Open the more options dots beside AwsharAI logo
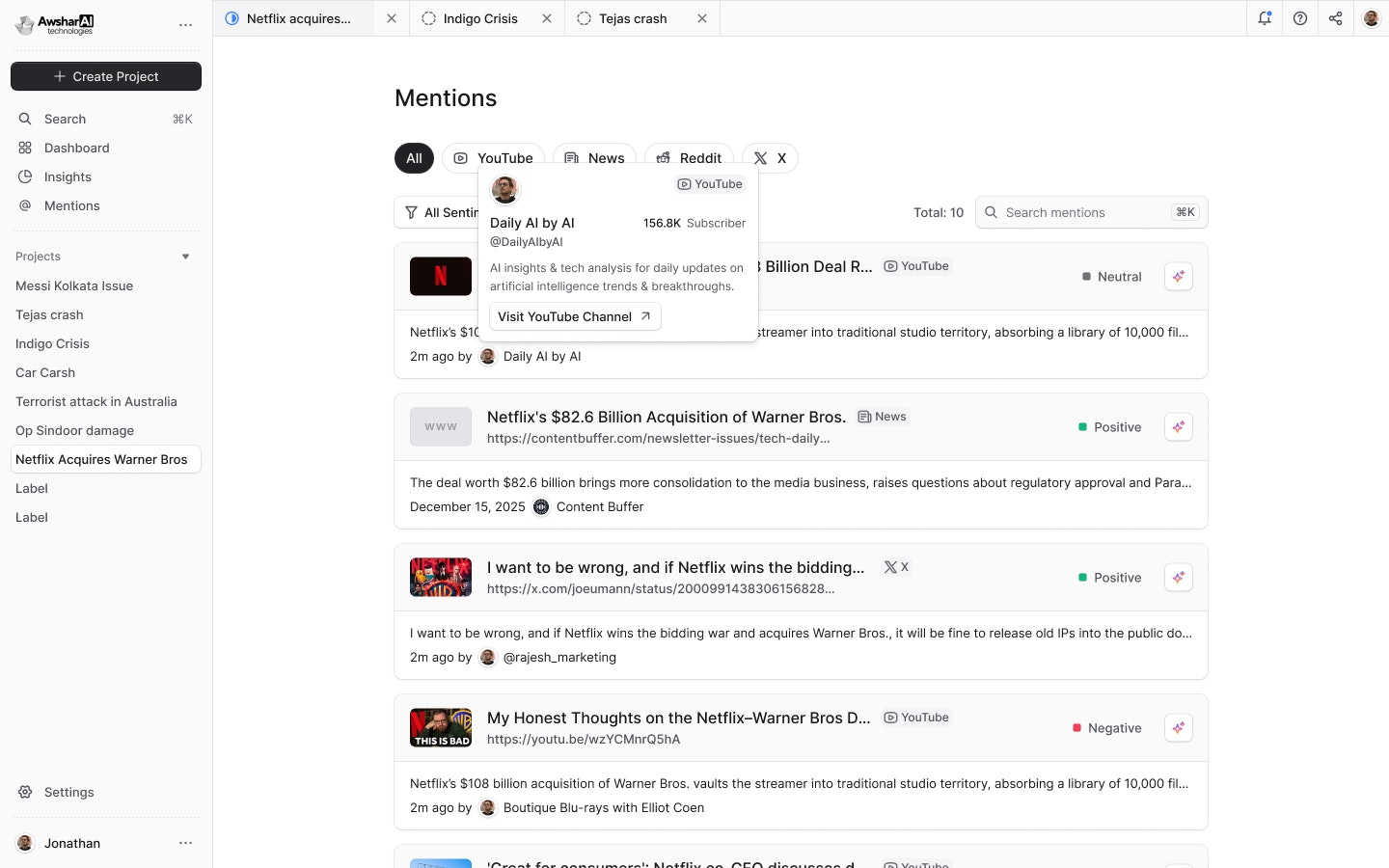1389x868 pixels. 185,25
